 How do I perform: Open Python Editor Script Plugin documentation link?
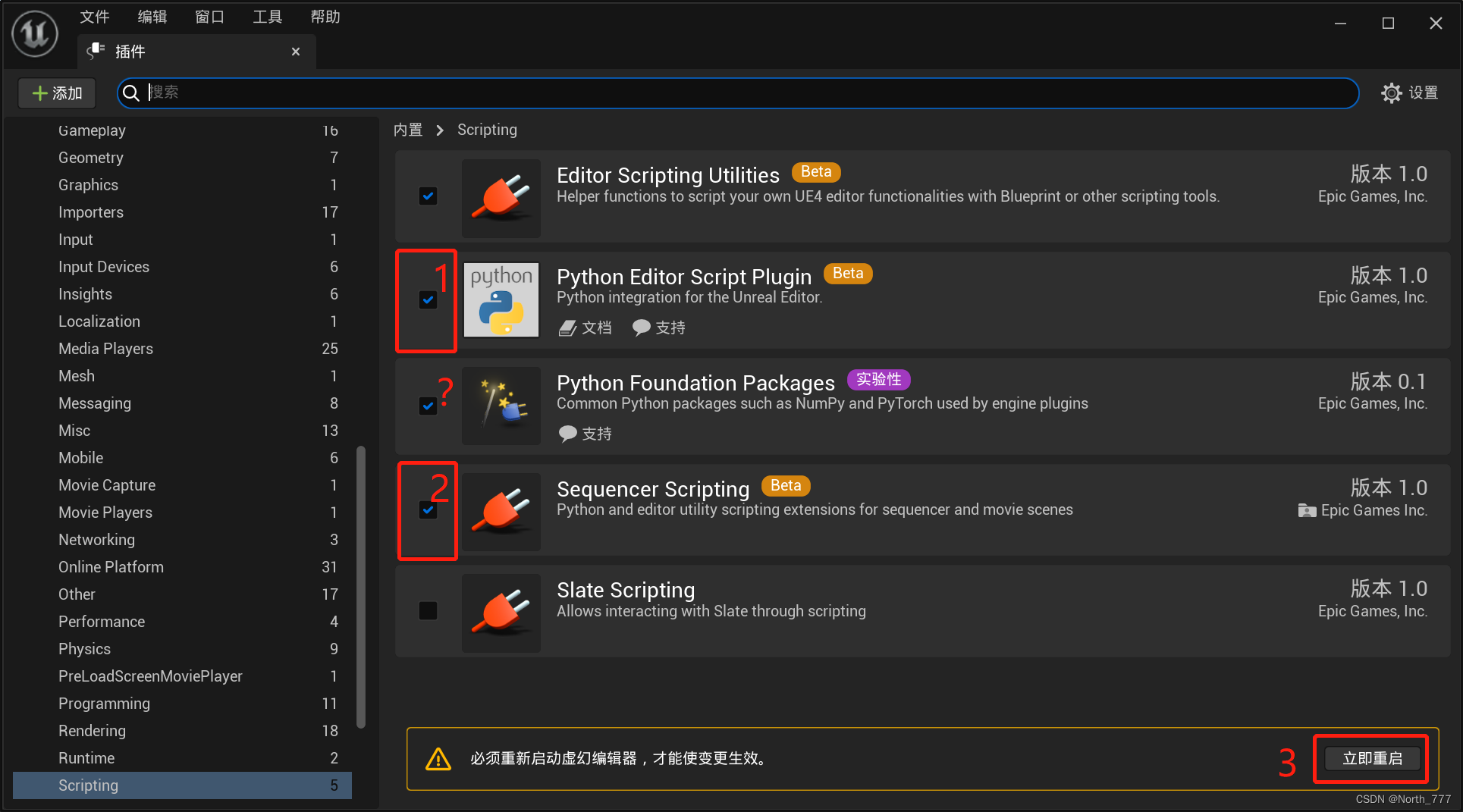point(585,328)
